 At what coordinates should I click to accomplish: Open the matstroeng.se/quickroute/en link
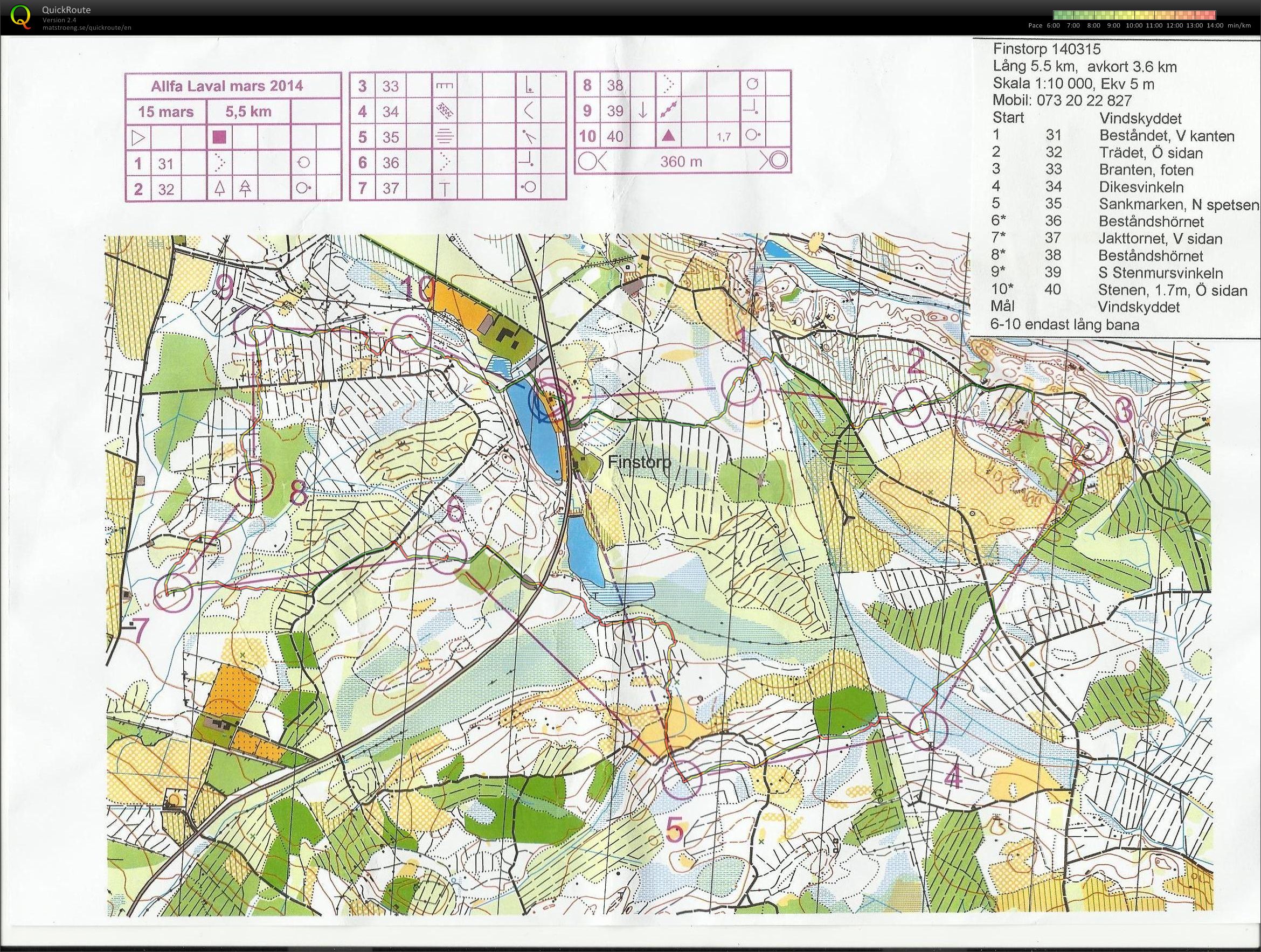pyautogui.click(x=87, y=27)
